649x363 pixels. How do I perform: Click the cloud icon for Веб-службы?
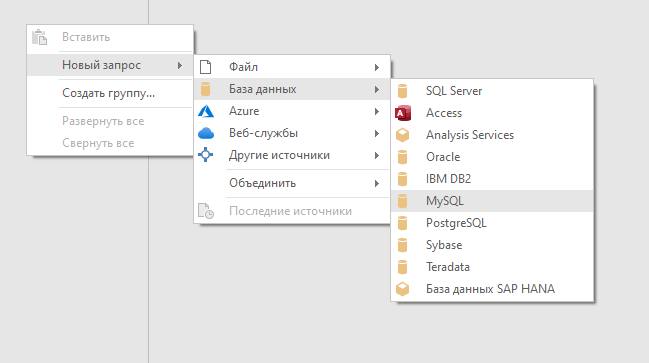206,133
